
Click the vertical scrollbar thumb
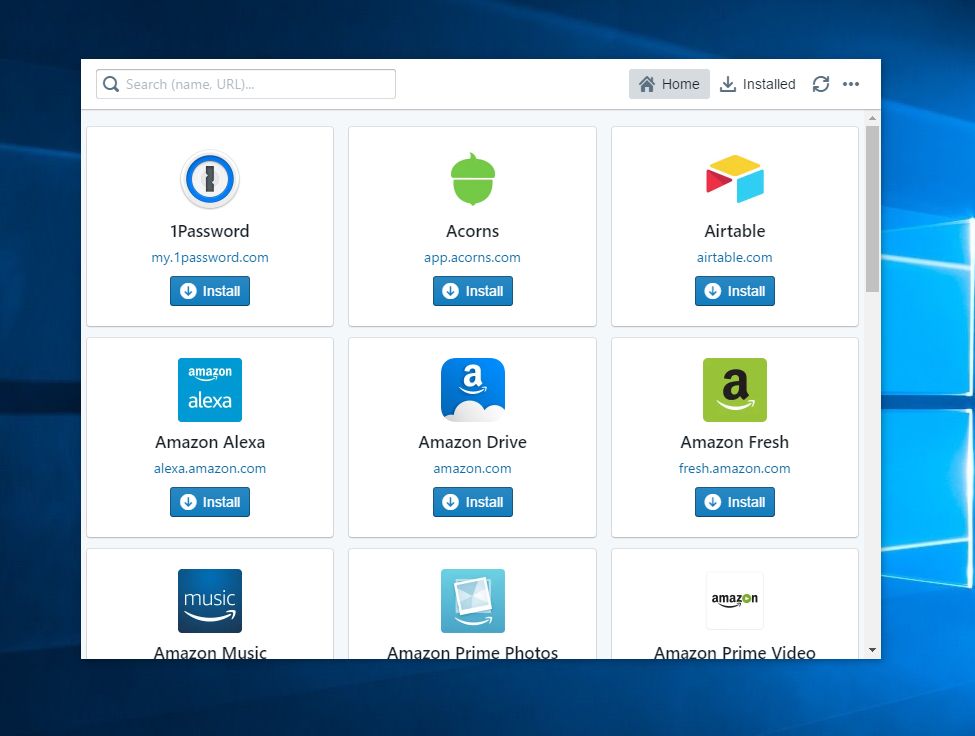[x=872, y=209]
